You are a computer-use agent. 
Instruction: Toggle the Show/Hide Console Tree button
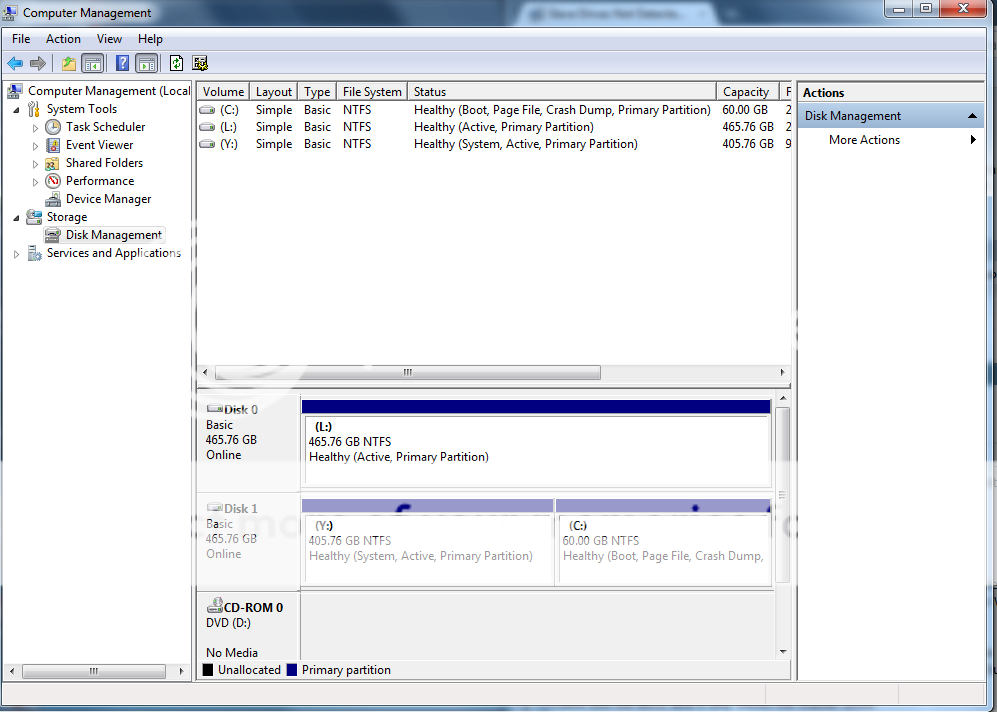93,63
